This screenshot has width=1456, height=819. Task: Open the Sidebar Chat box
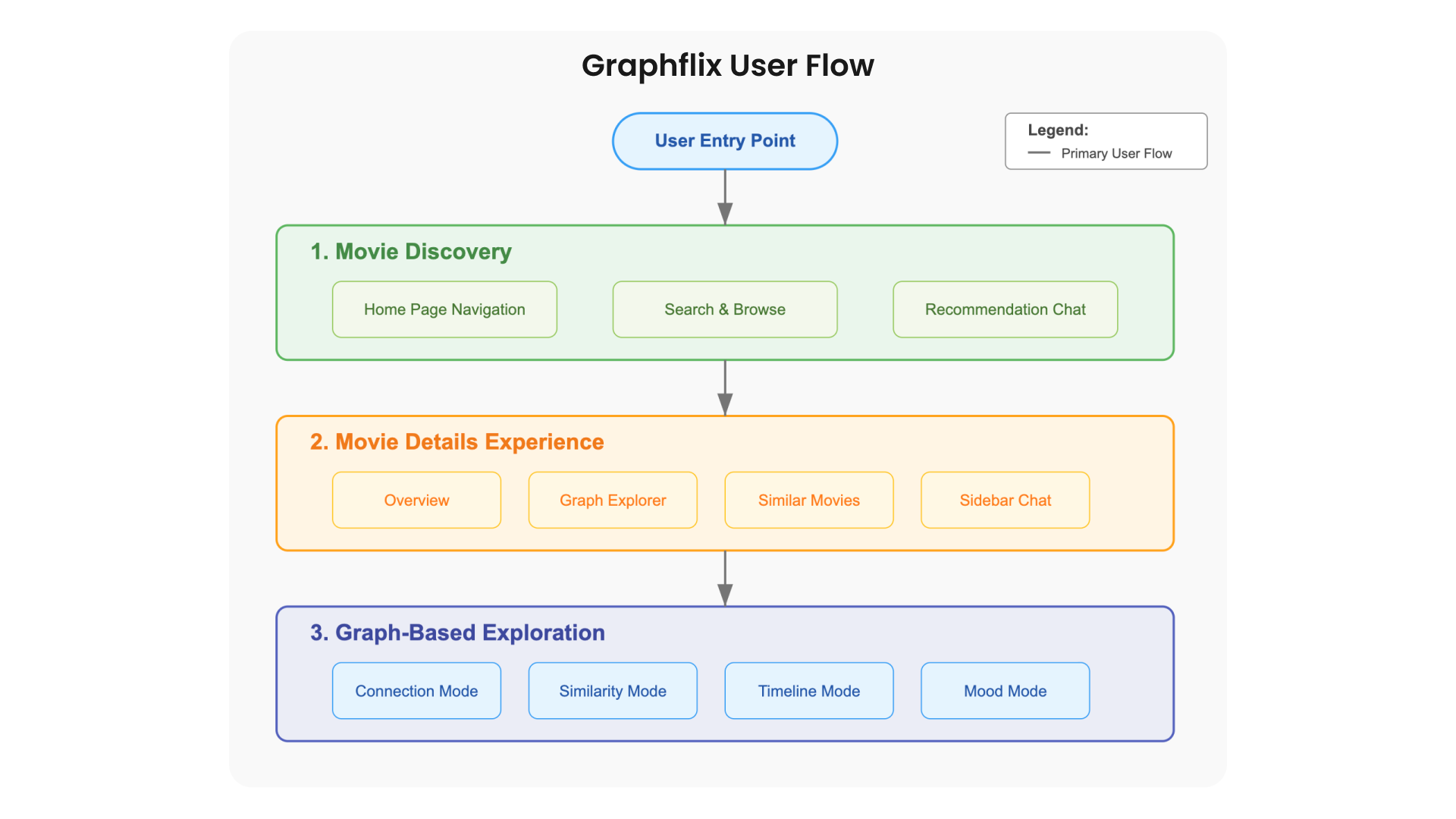pyautogui.click(x=1005, y=500)
